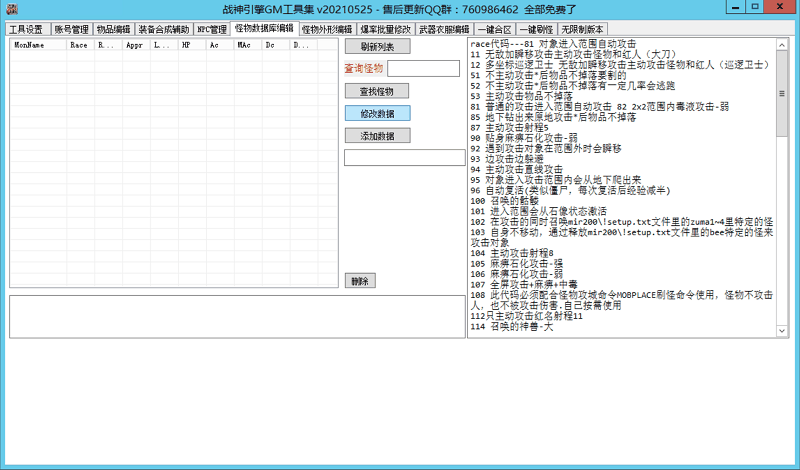Screen dimensions: 800x470
Task: Open the 工具设置 tab
Action: 26,29
